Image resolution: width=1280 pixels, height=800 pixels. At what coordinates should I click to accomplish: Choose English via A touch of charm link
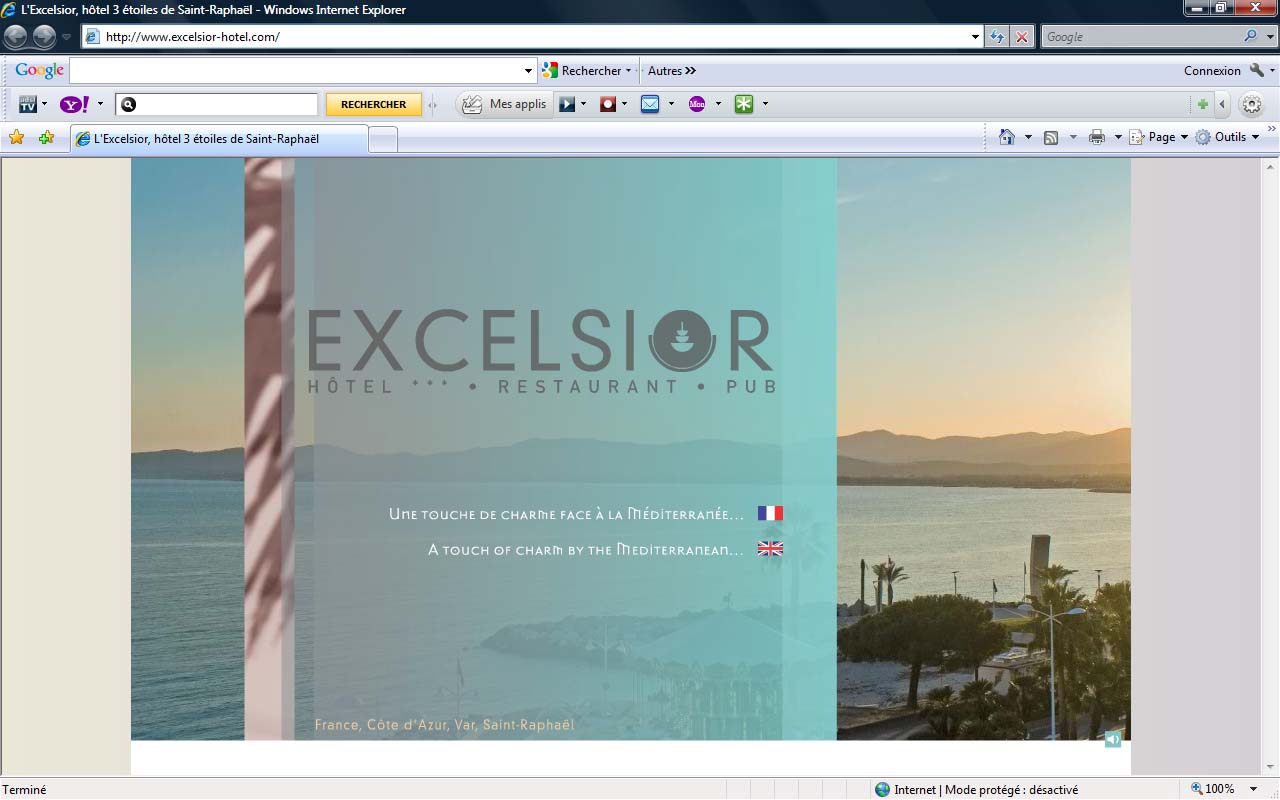(x=586, y=549)
